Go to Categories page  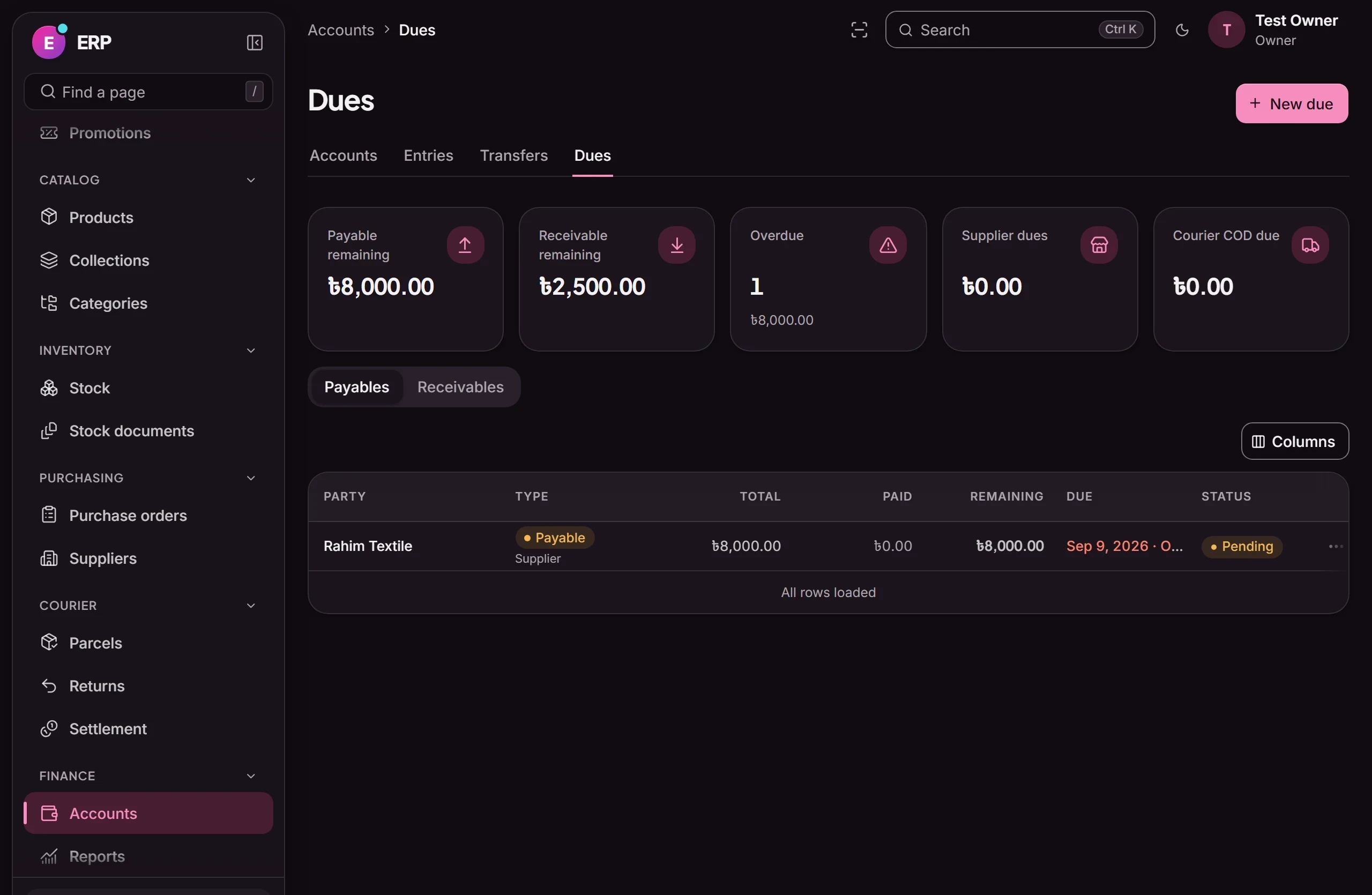tap(148, 303)
